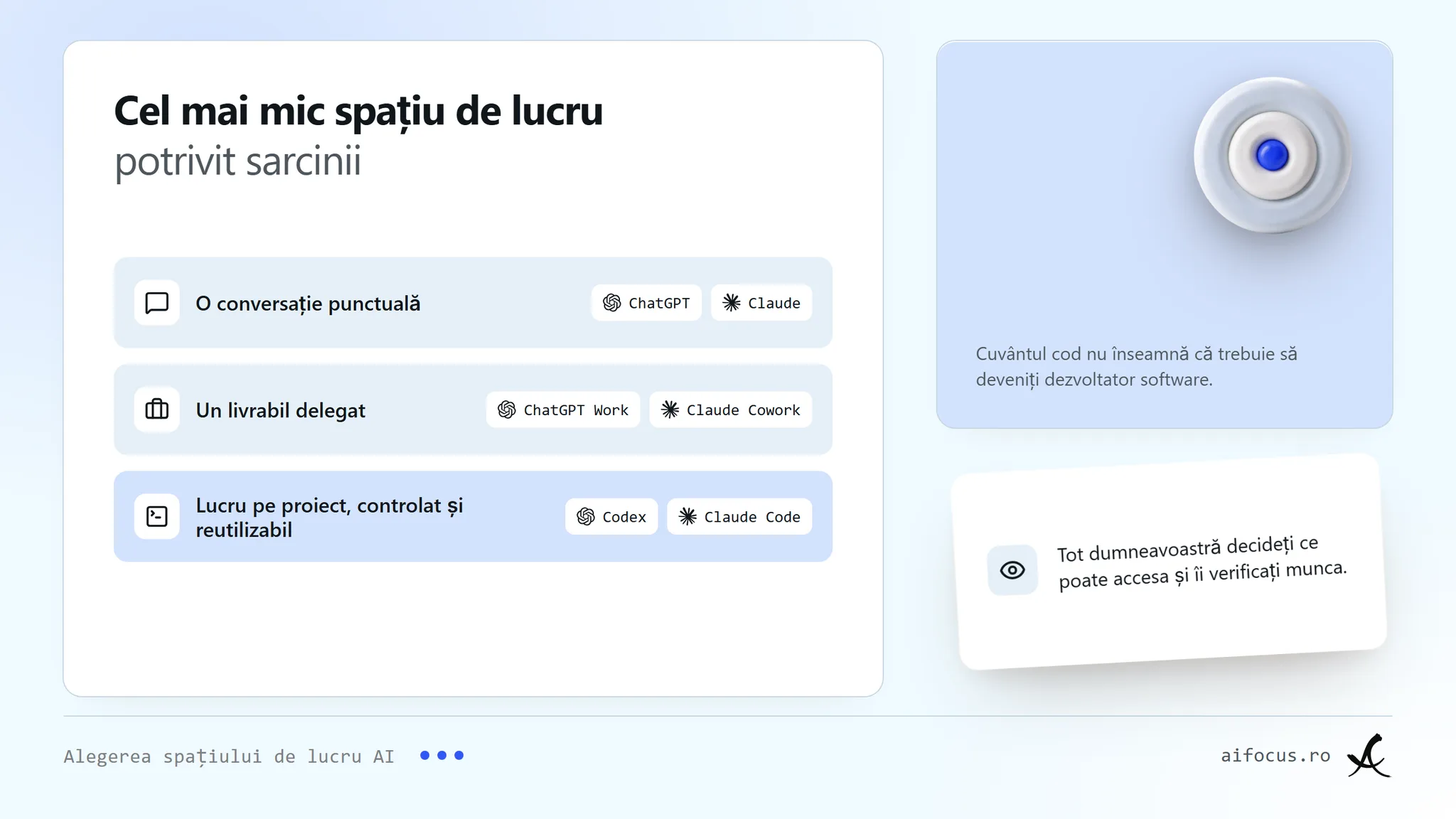1456x819 pixels.
Task: Click the starburst logo in Claude Cowork chip
Action: [670, 409]
